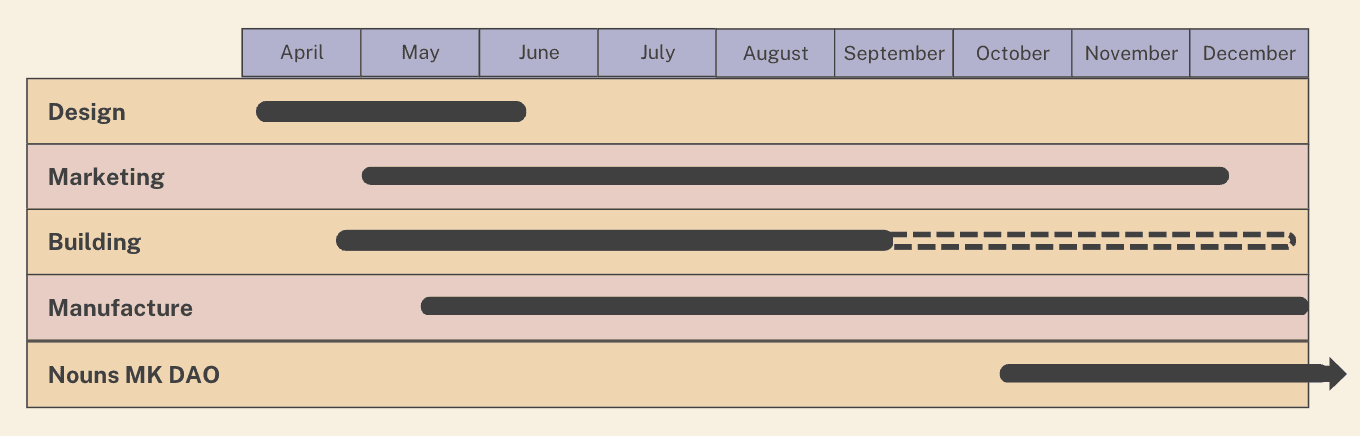Click the October header cell
Screen dimensions: 1360x436
click(1012, 53)
